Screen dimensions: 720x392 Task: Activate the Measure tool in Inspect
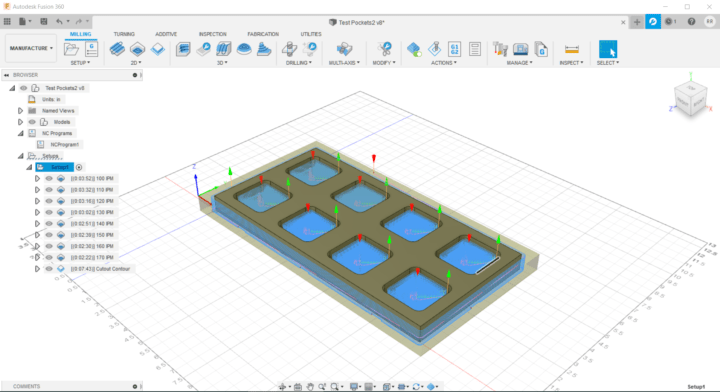click(571, 49)
